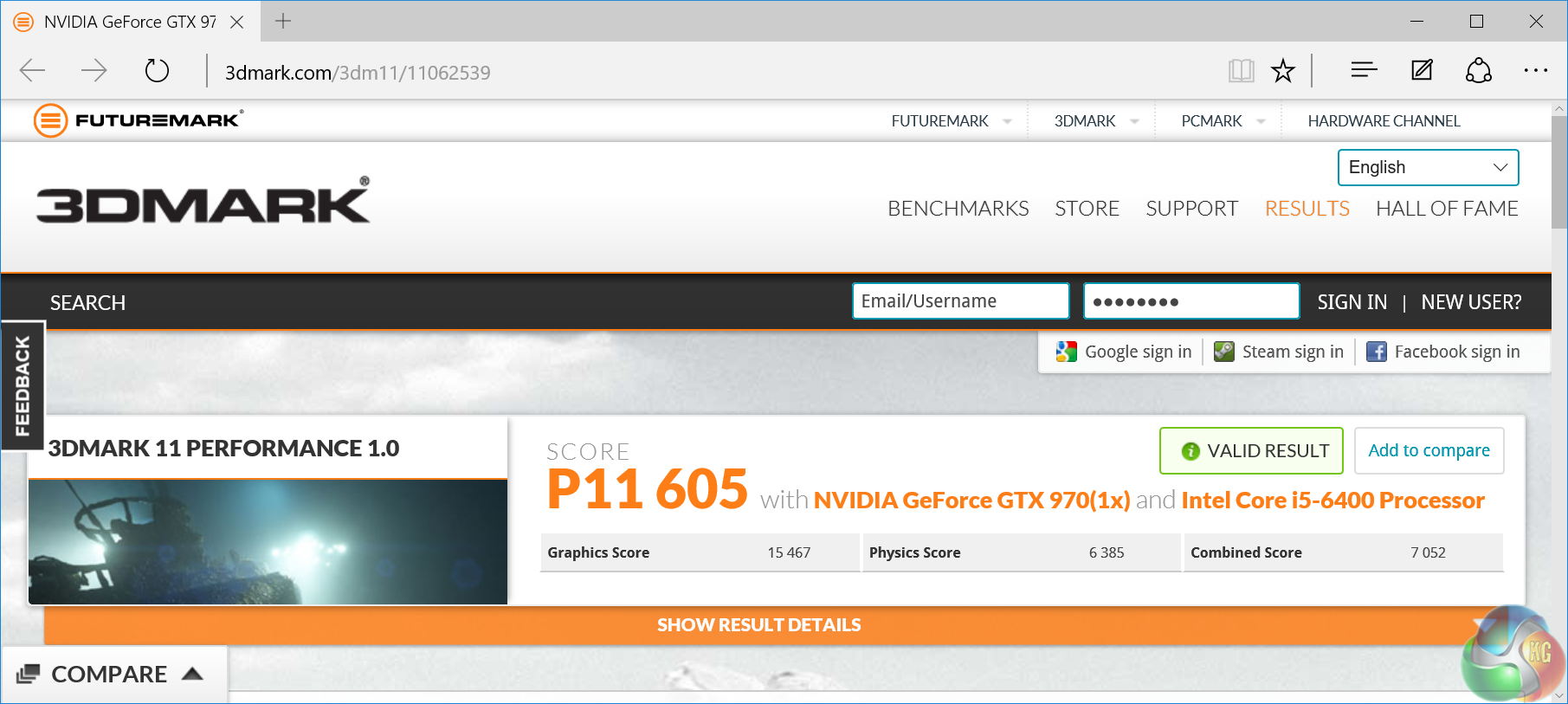
Task: Click the browser Back arrow
Action: [32, 70]
